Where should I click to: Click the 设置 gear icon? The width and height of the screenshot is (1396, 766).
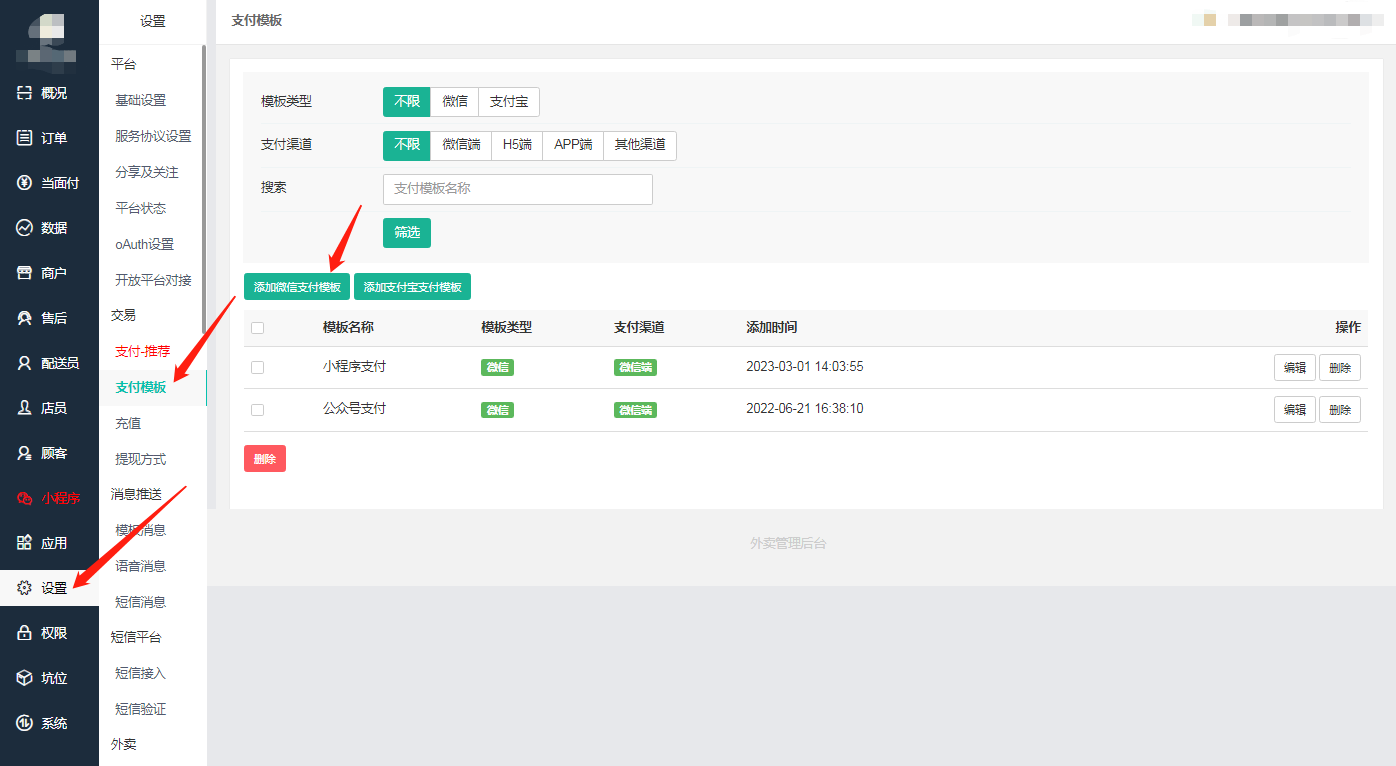pyautogui.click(x=25, y=588)
